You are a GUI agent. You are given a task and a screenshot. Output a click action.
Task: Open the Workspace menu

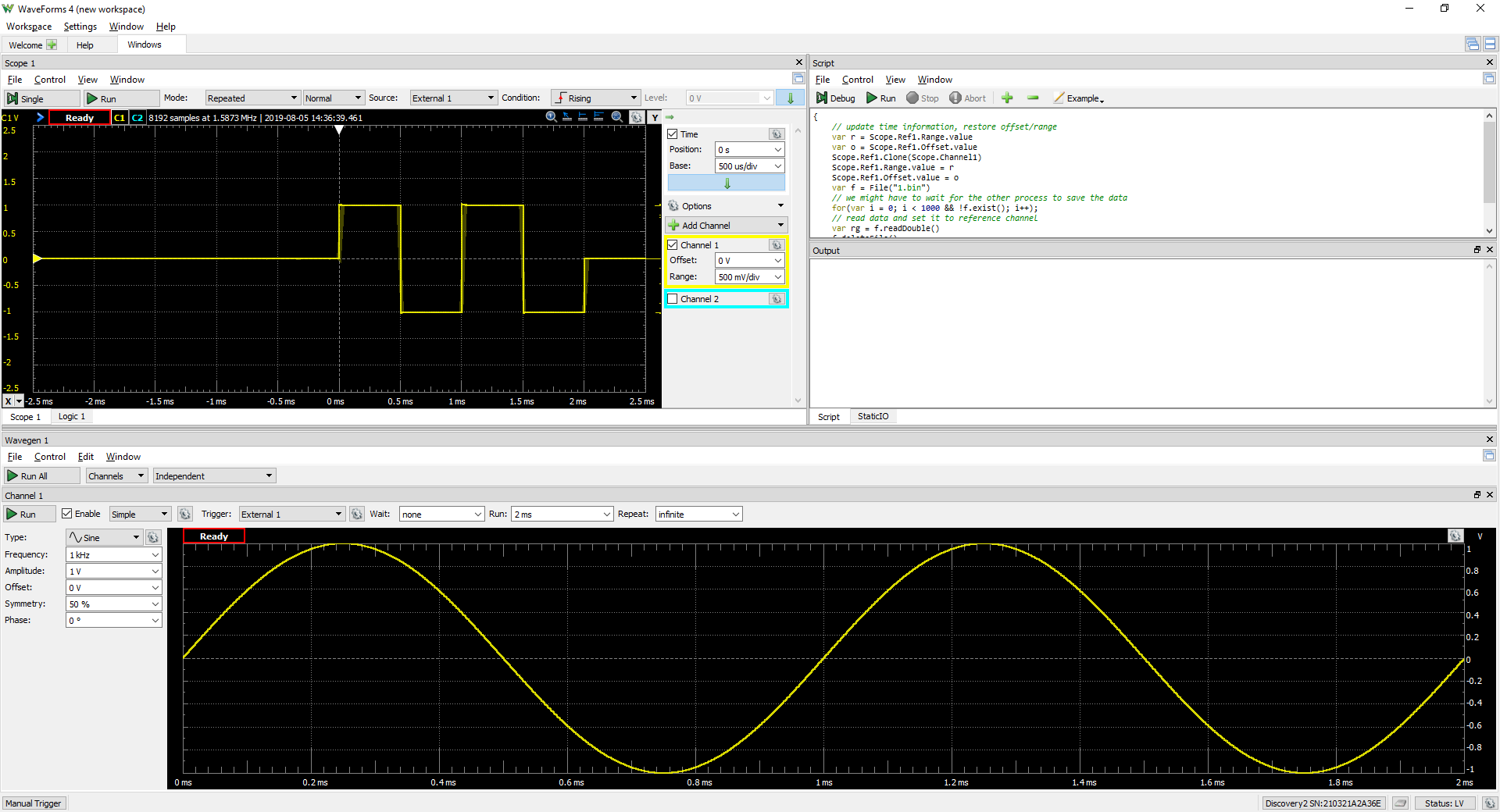(29, 27)
